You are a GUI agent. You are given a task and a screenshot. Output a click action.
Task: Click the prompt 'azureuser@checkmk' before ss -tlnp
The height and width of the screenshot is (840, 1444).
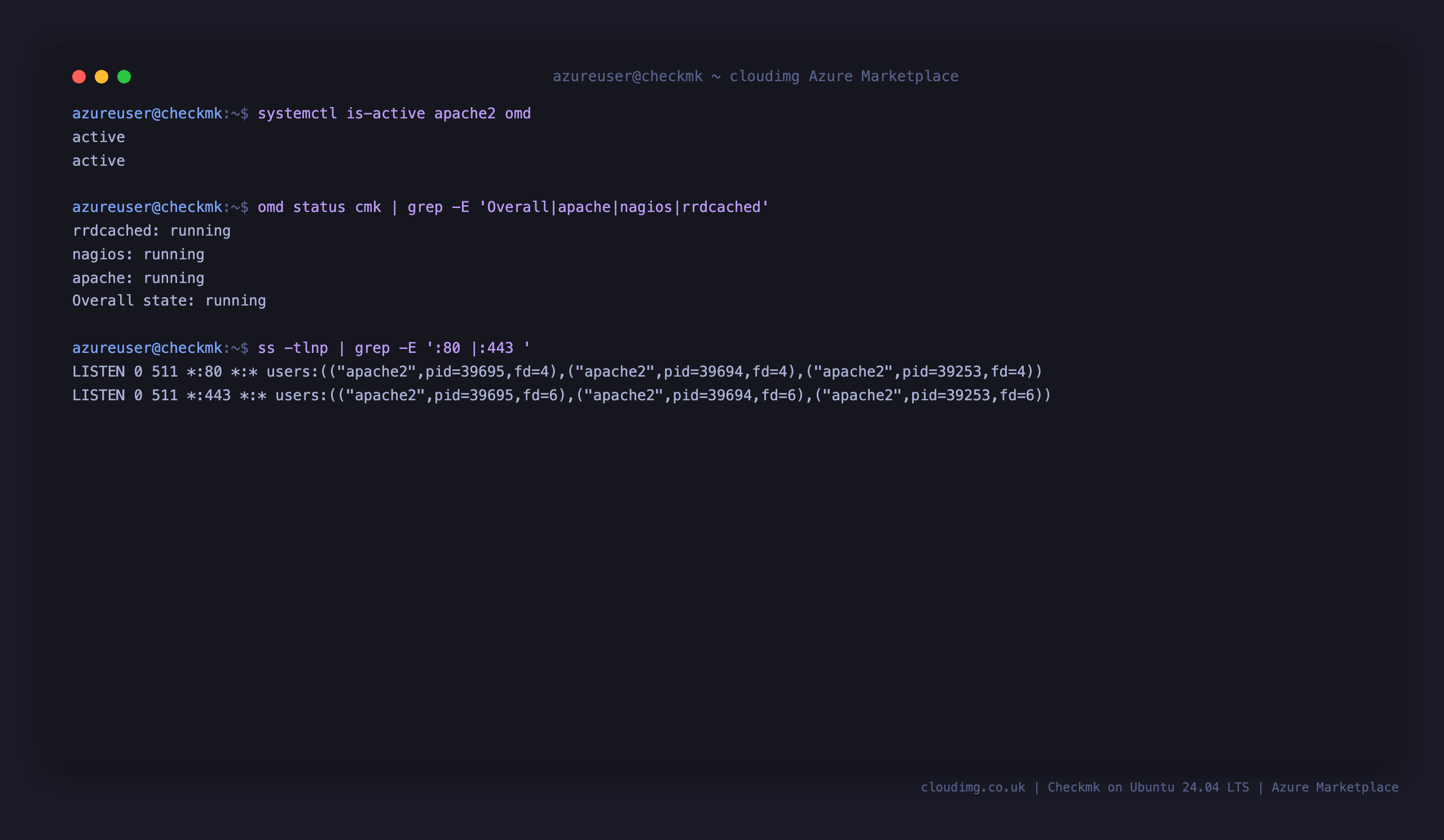coord(147,348)
